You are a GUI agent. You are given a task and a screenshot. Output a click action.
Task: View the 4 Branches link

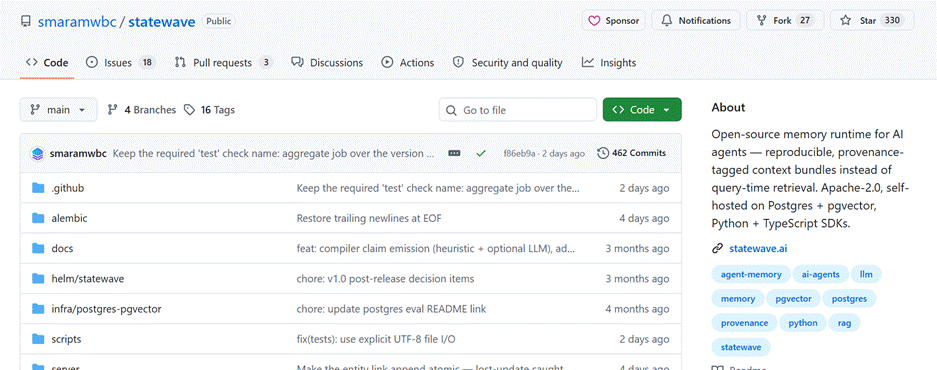(x=142, y=110)
